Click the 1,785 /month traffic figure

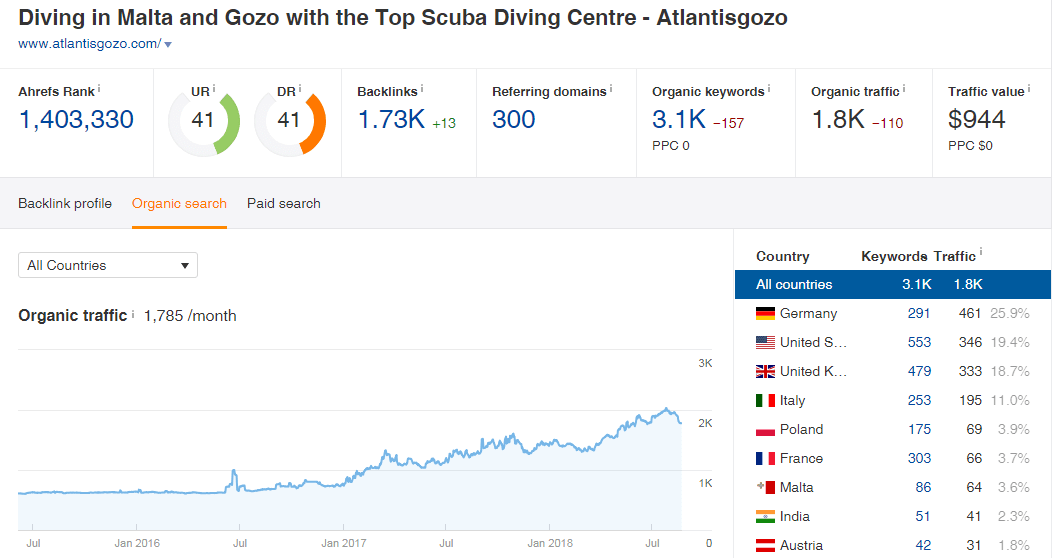point(190,316)
